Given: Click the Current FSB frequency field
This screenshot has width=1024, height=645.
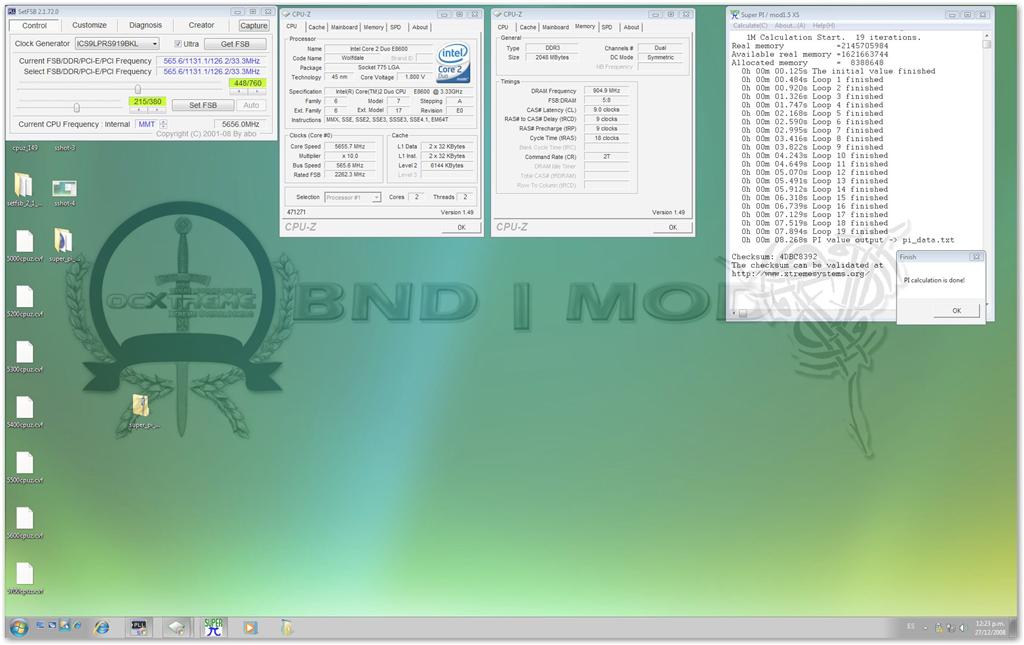Looking at the screenshot, I should pyautogui.click(x=212, y=61).
